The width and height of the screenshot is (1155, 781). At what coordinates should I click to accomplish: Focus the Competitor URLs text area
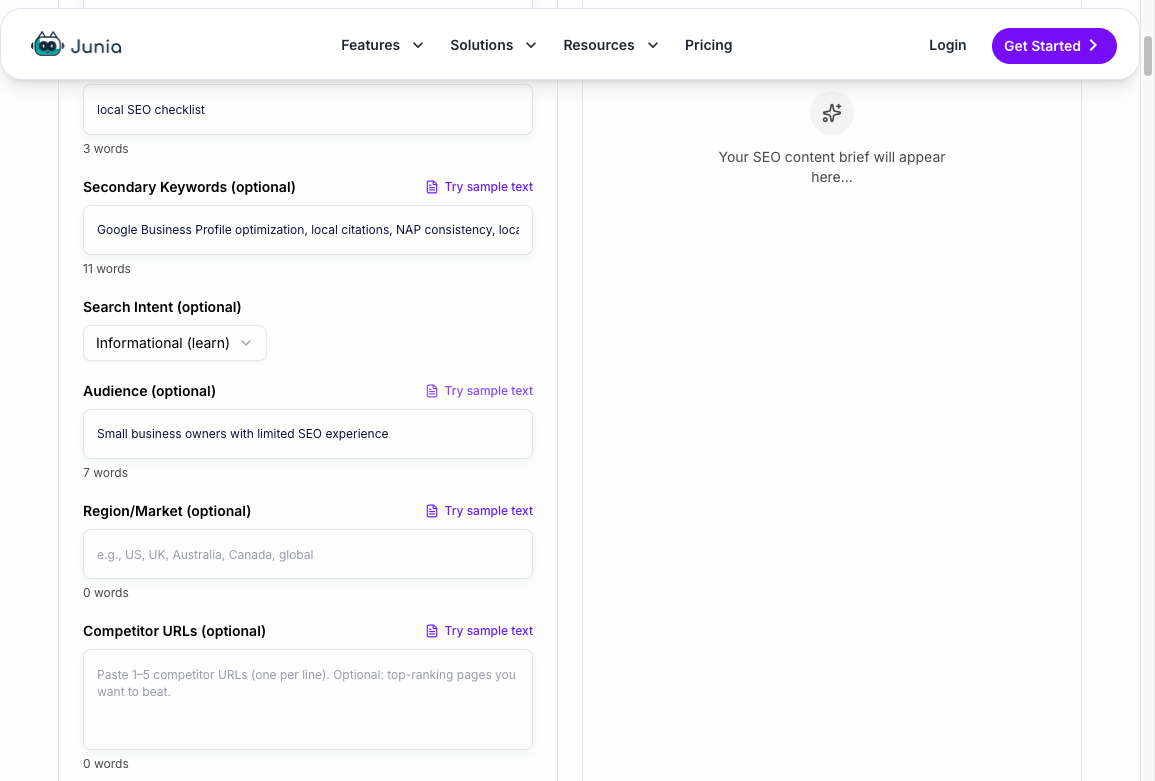pos(308,700)
